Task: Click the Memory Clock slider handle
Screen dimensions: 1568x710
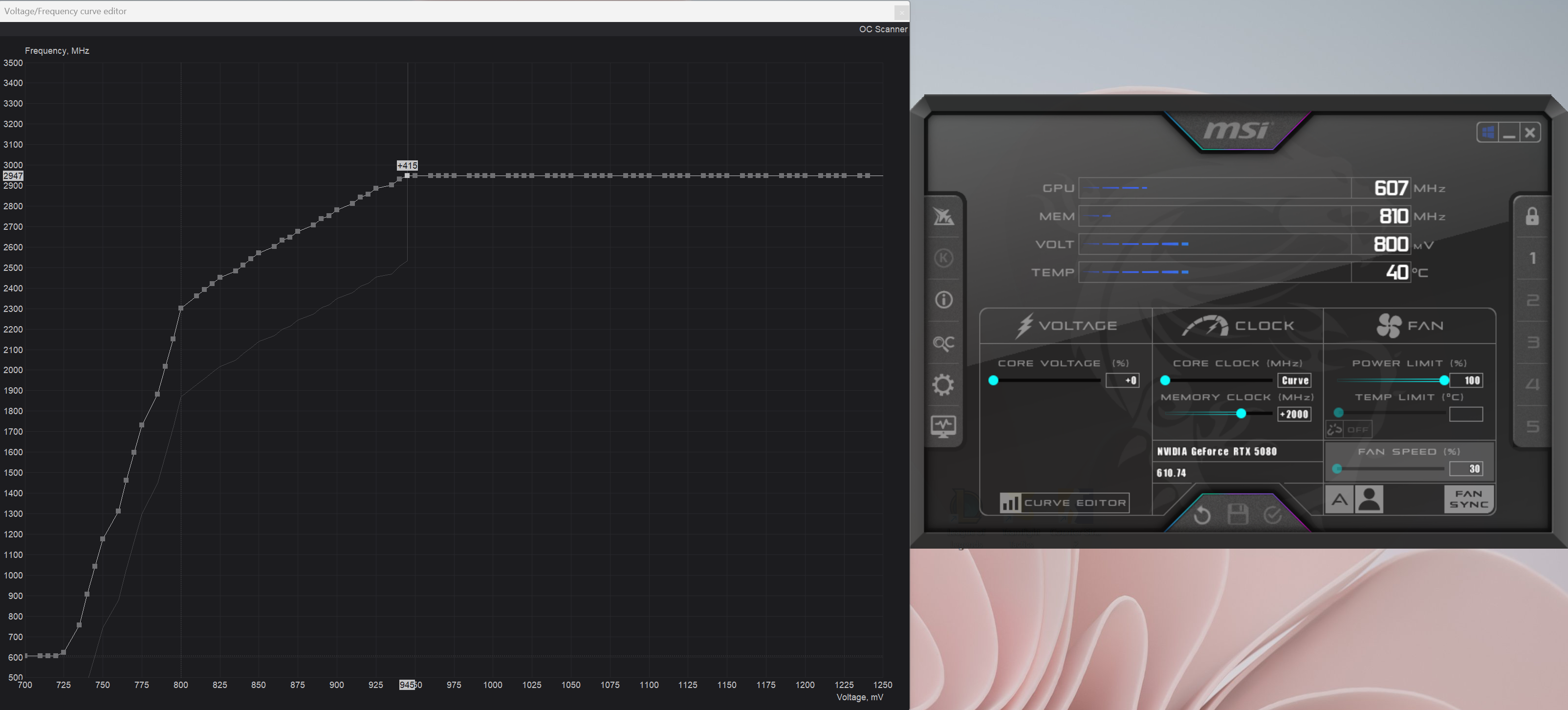Action: [x=1241, y=414]
